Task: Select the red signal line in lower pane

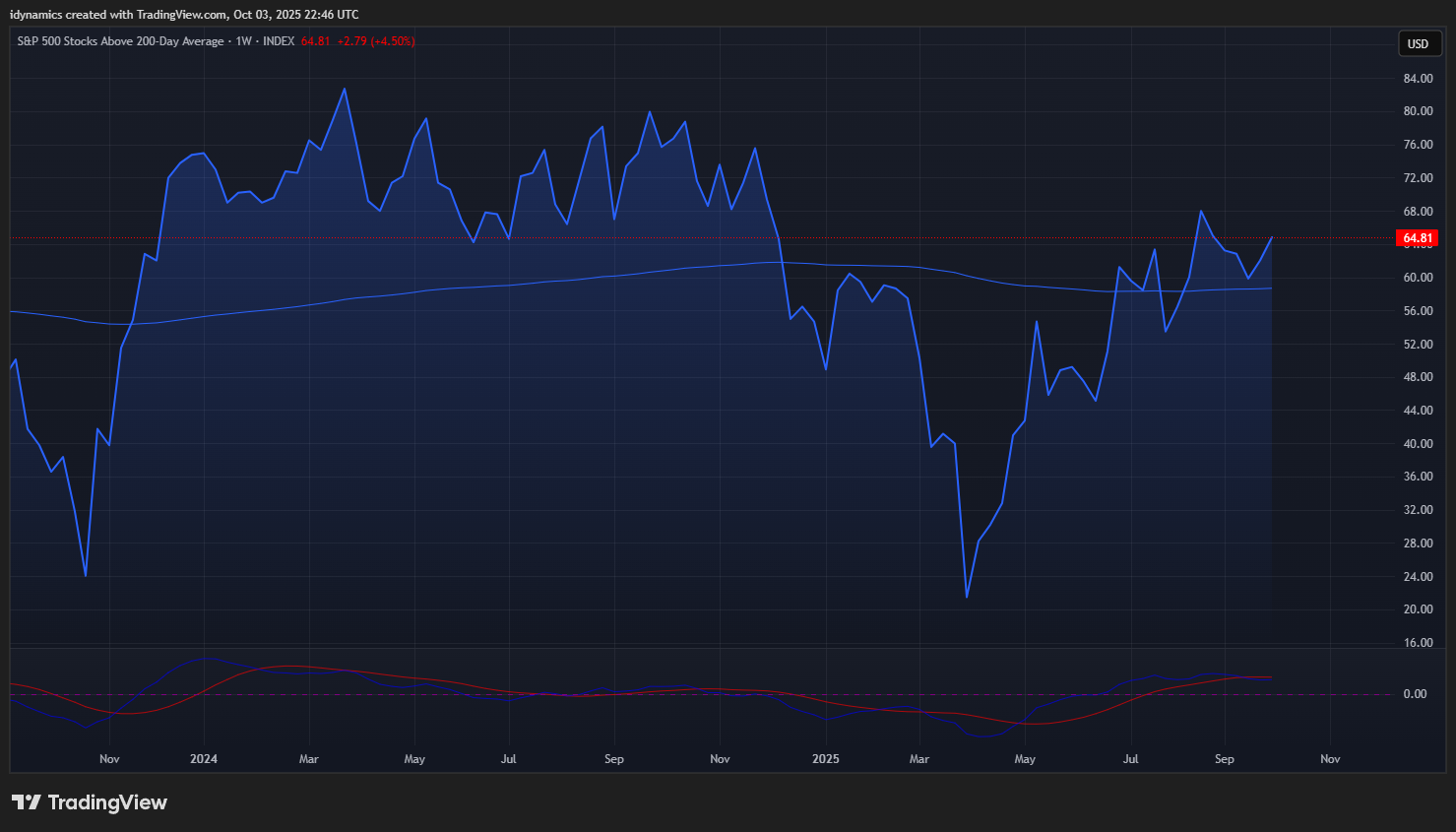Action: (295, 667)
